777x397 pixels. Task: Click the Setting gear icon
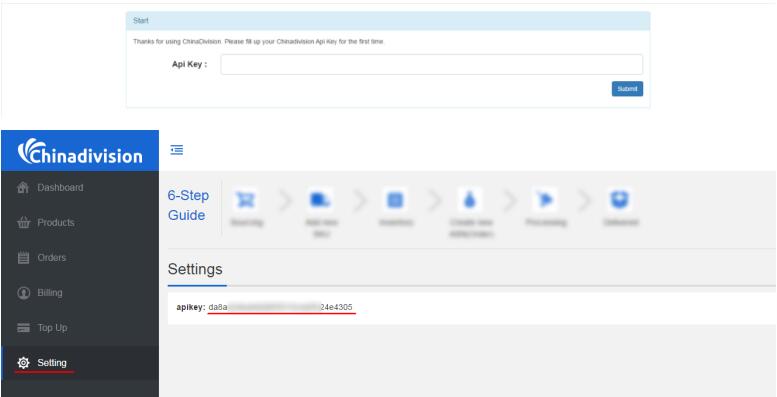[x=23, y=363]
